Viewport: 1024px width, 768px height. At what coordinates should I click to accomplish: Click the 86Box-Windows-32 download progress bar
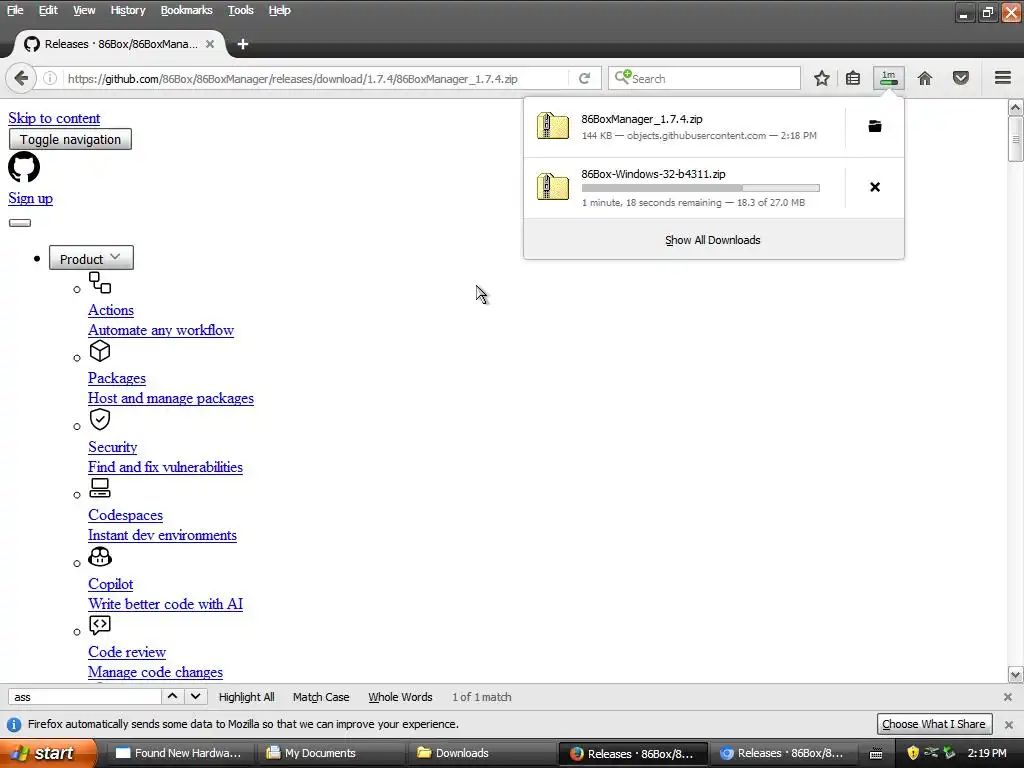point(701,188)
